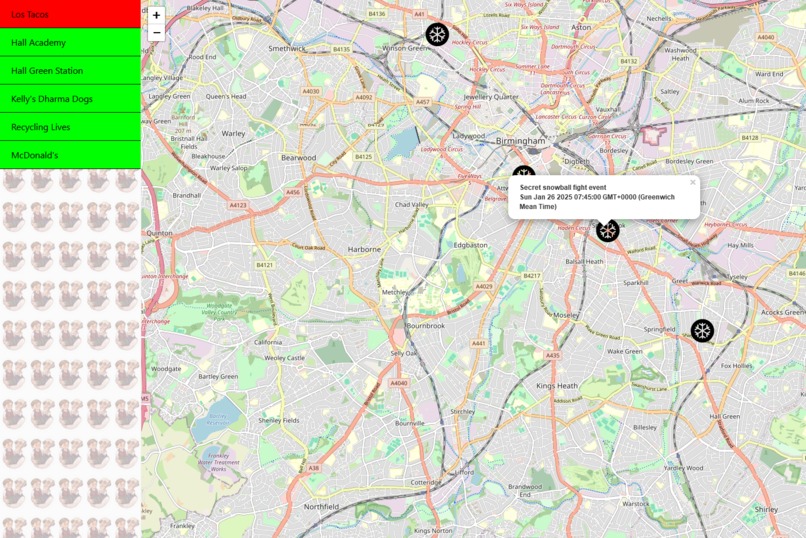Click the Northfield map label
This screenshot has height=538, width=806.
click(321, 507)
